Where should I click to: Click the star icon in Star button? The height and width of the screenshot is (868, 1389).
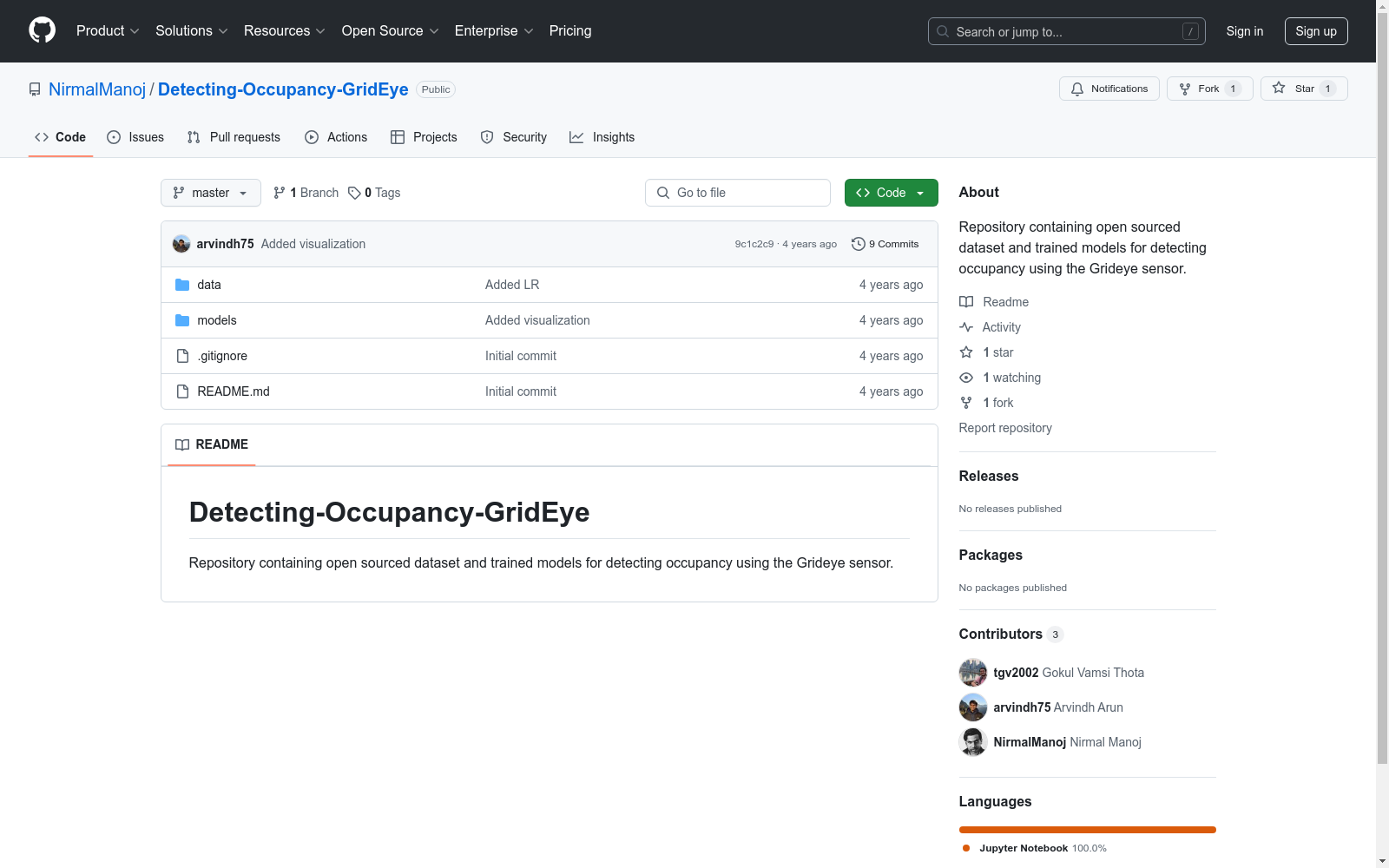(1279, 88)
